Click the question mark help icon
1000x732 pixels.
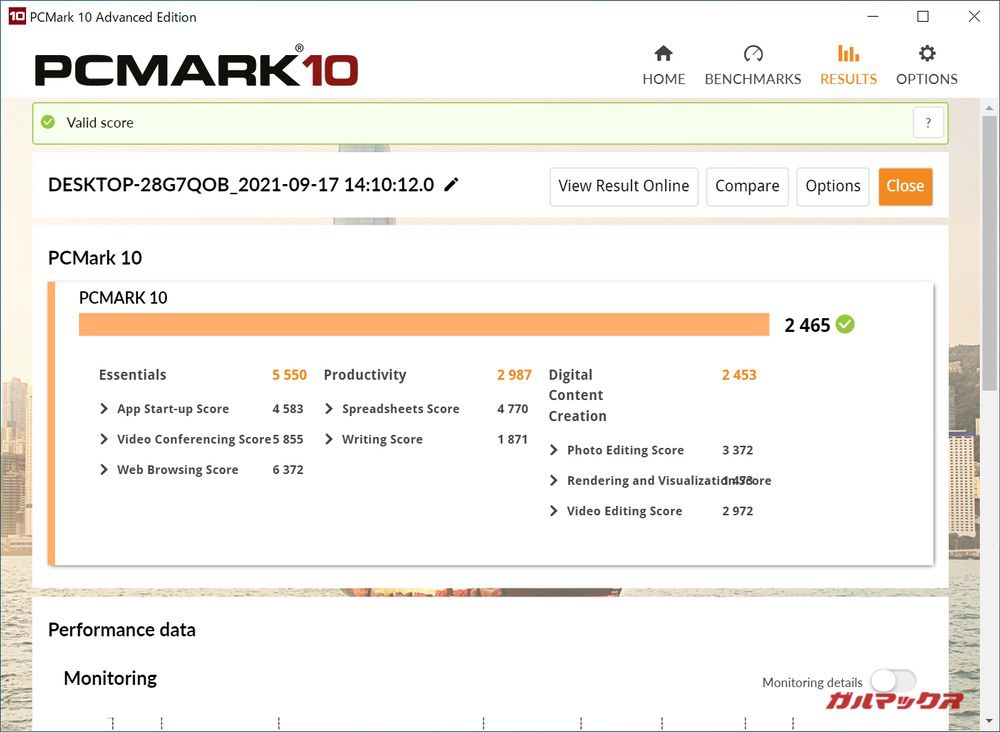click(928, 123)
